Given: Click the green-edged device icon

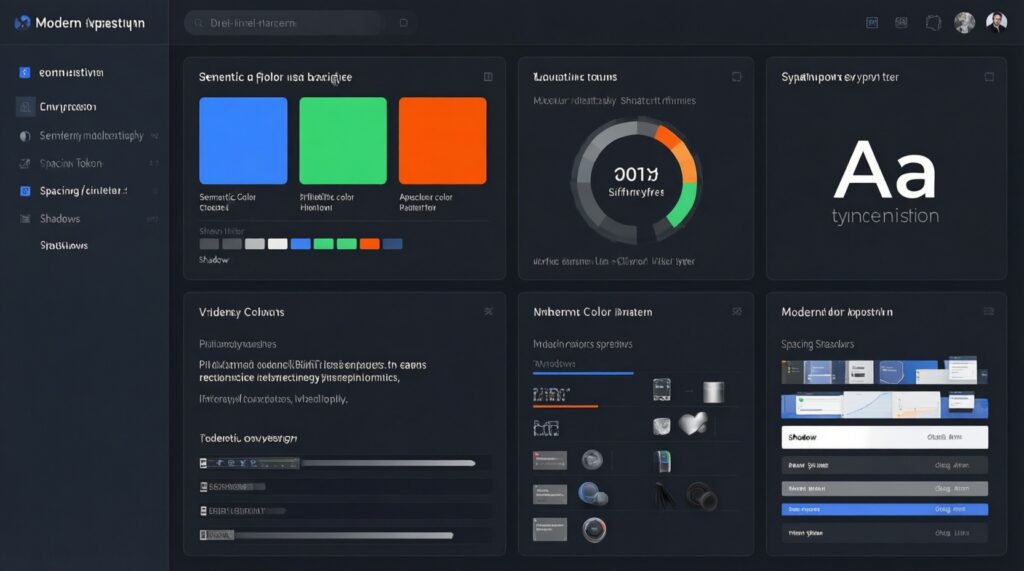Looking at the screenshot, I should click(x=662, y=461).
